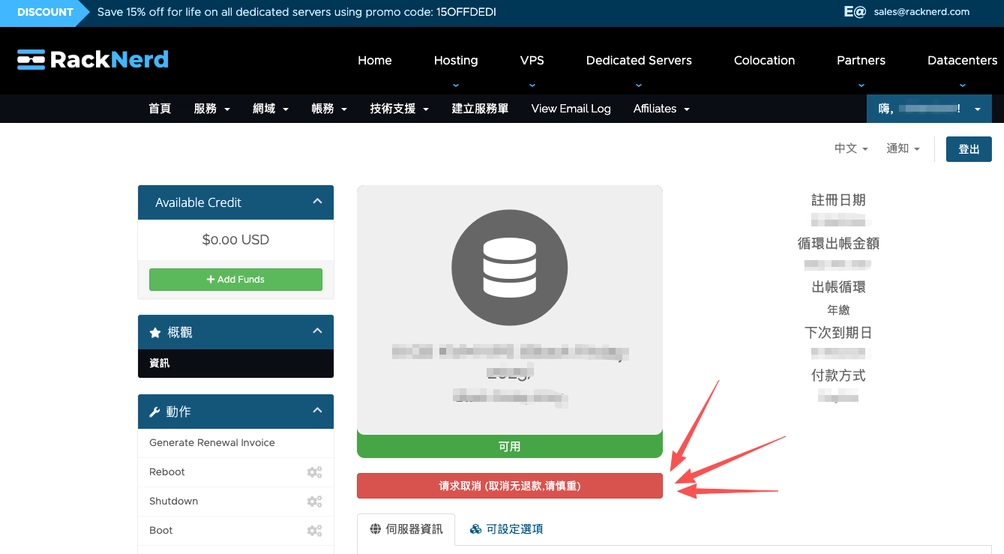Collapse the 概觀 panel chevron
The image size is (1004, 554).
317,331
